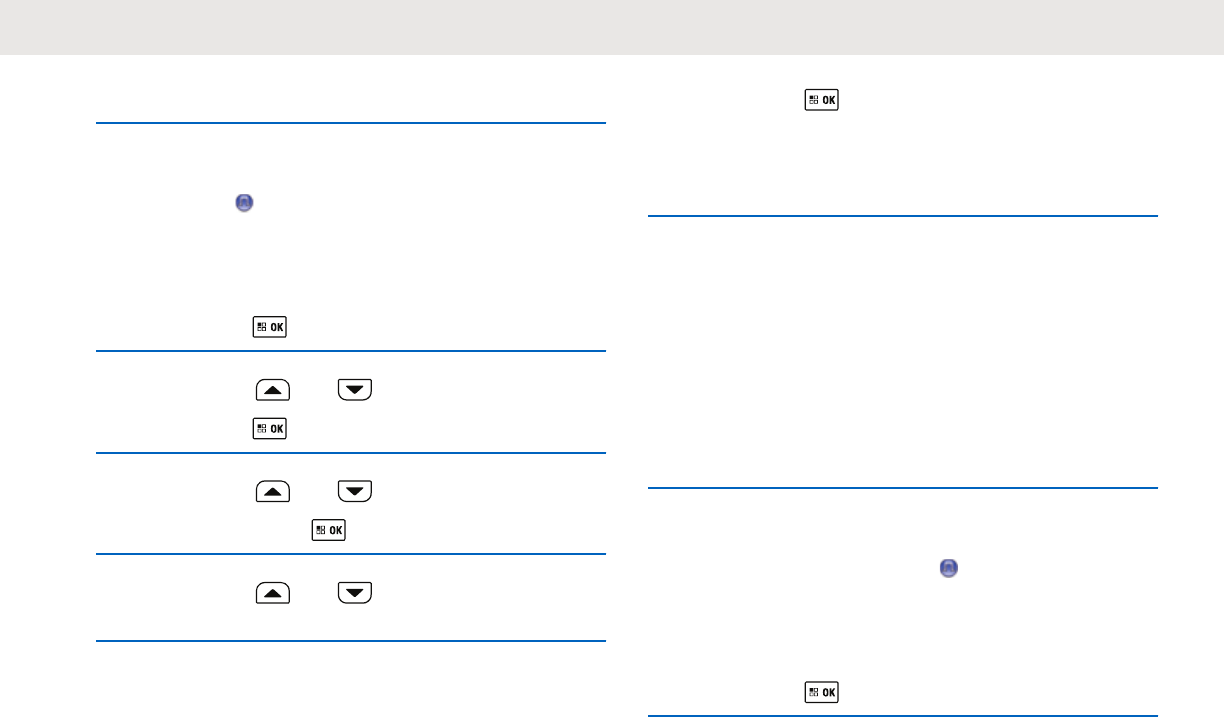Click the topmost blue divider in right column
Screen dimensions: 1224x717
(903, 215)
